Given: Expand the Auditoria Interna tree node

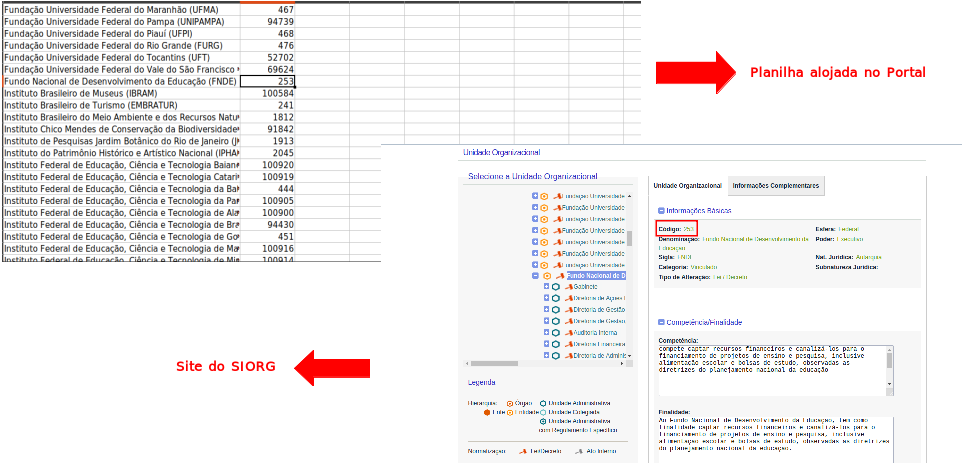Looking at the screenshot, I should pyautogui.click(x=546, y=332).
